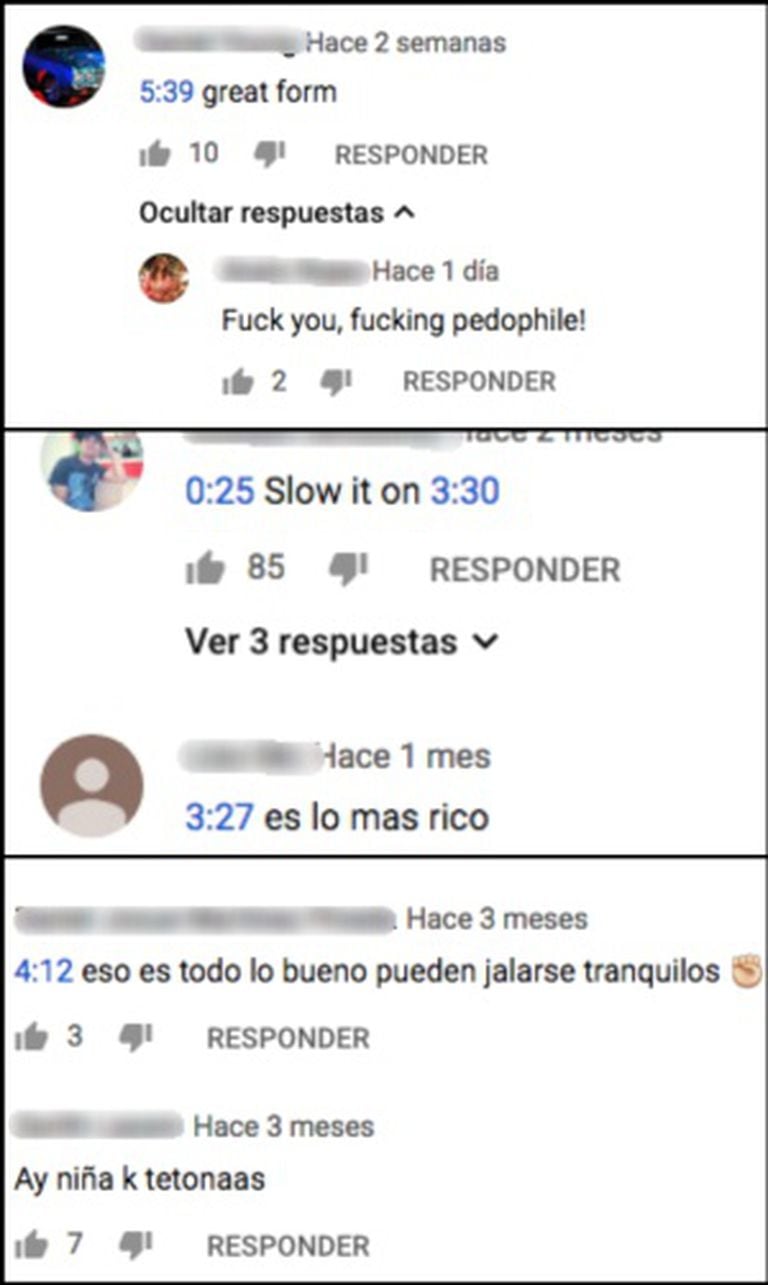
Task: Open the default gray profile avatar
Action: pyautogui.click(x=91, y=786)
